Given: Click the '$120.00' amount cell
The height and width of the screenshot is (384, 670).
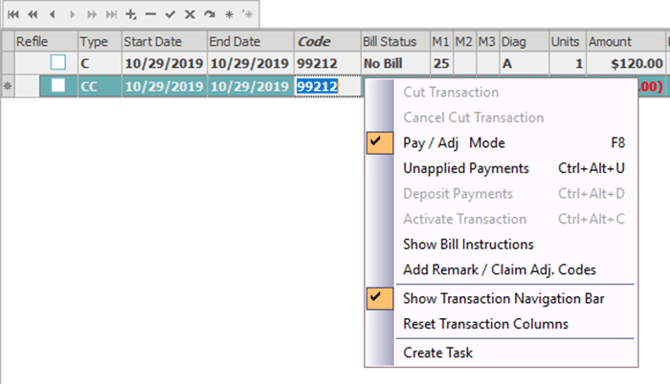Looking at the screenshot, I should point(626,63).
